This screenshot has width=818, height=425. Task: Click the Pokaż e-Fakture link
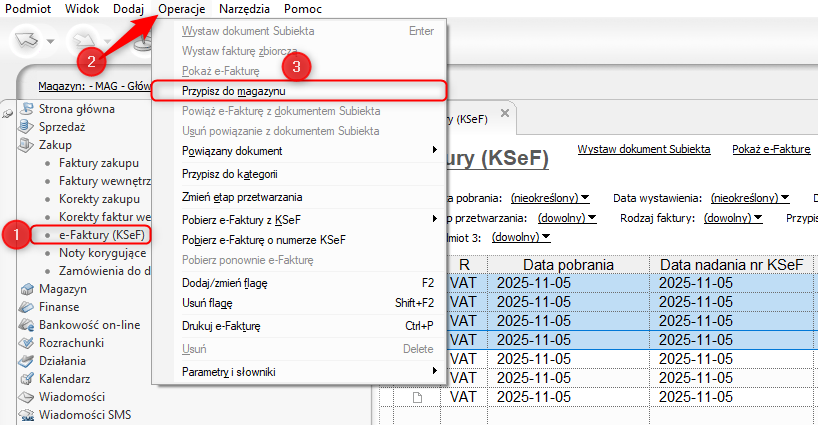click(x=770, y=149)
